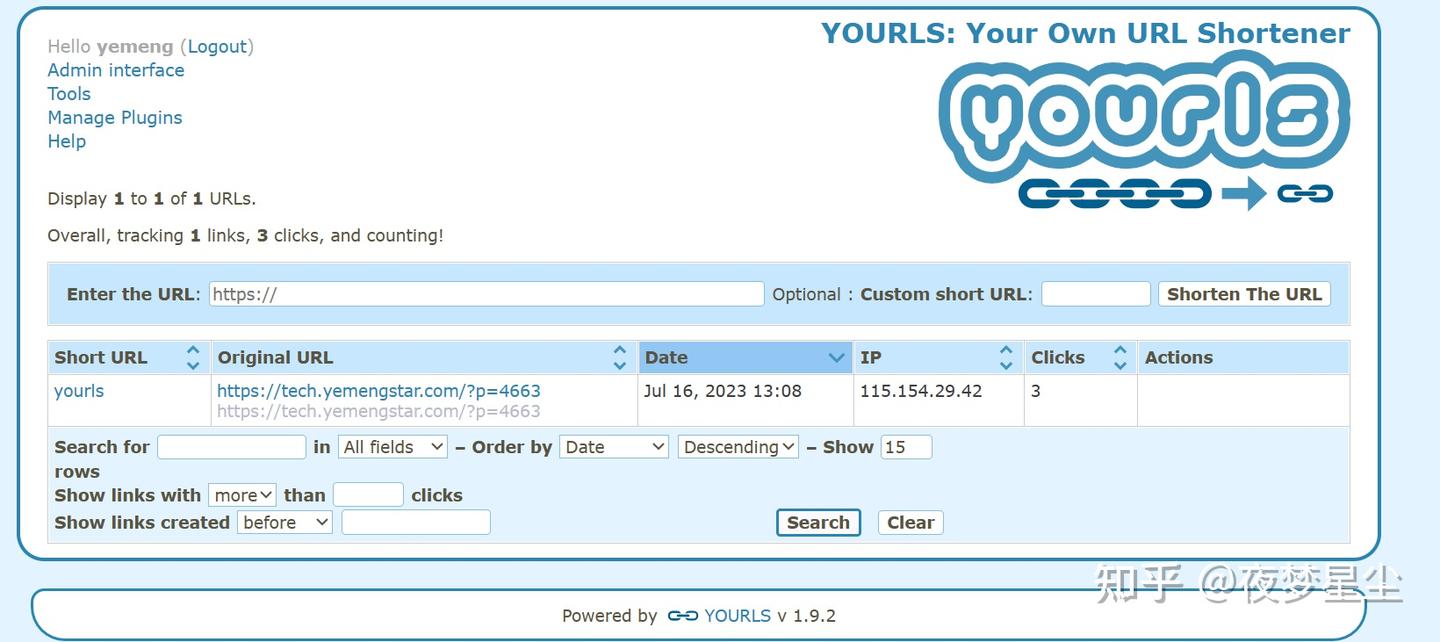1440x642 pixels.
Task: Click the chain-link icon in the footer
Action: point(681,616)
